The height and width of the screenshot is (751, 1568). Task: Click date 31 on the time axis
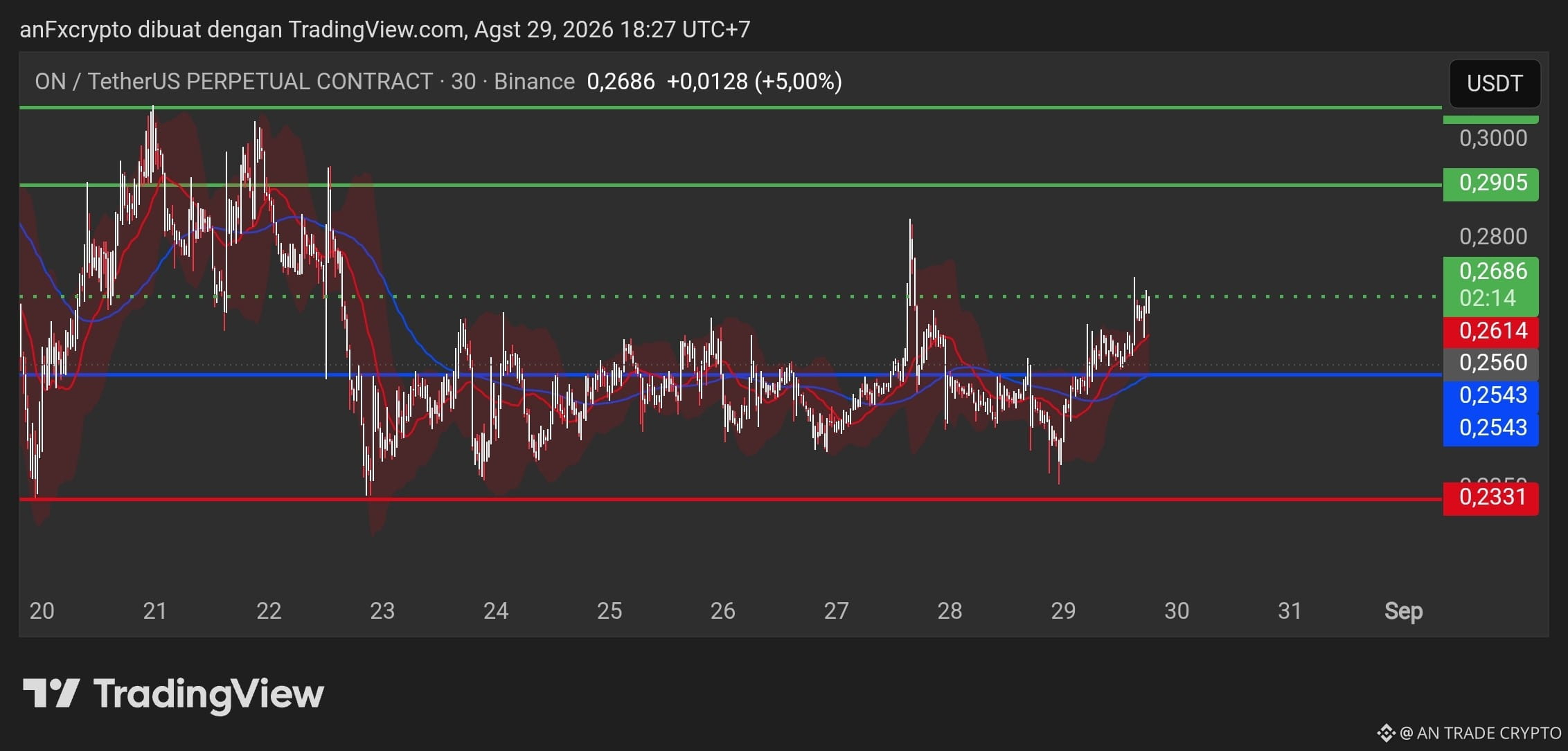[x=1290, y=611]
